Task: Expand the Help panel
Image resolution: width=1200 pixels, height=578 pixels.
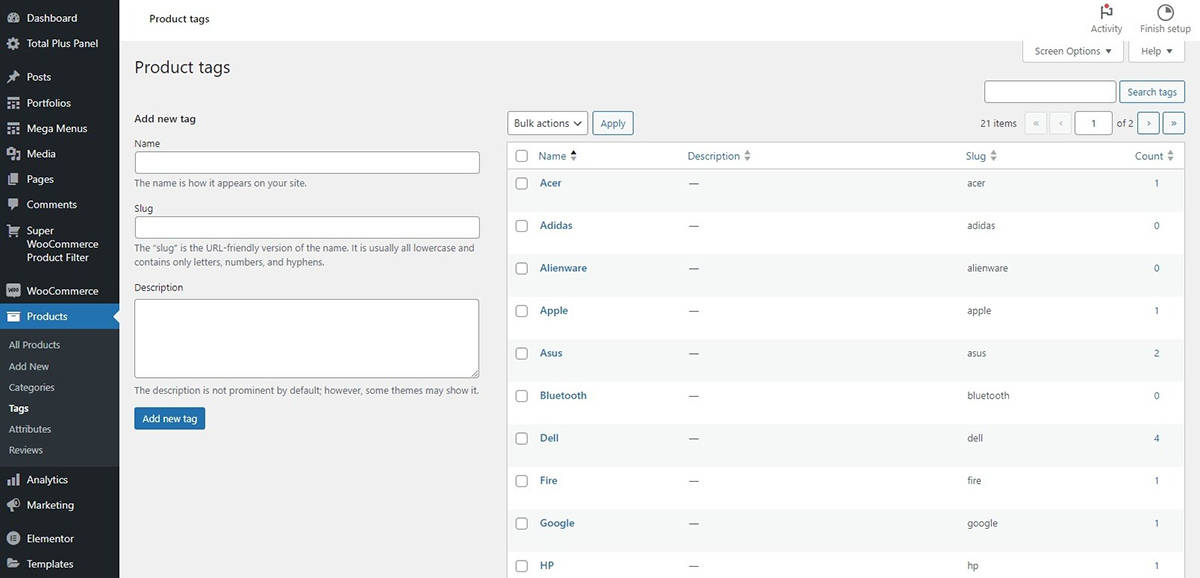Action: [x=1156, y=51]
